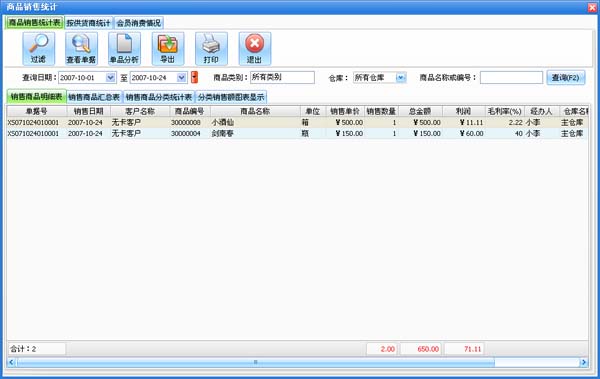The height and width of the screenshot is (379, 600).
Task: Click the 商品类别 所有类别 field
Action: 282,77
